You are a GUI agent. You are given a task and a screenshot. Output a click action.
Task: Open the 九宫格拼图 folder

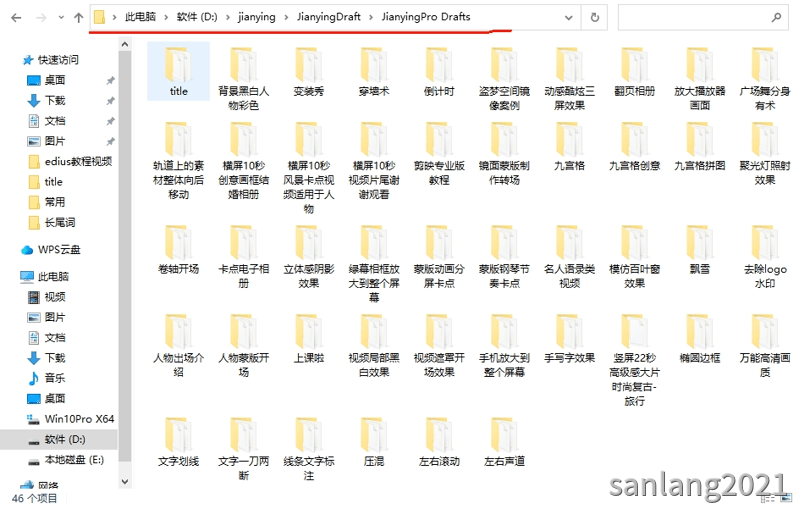700,146
